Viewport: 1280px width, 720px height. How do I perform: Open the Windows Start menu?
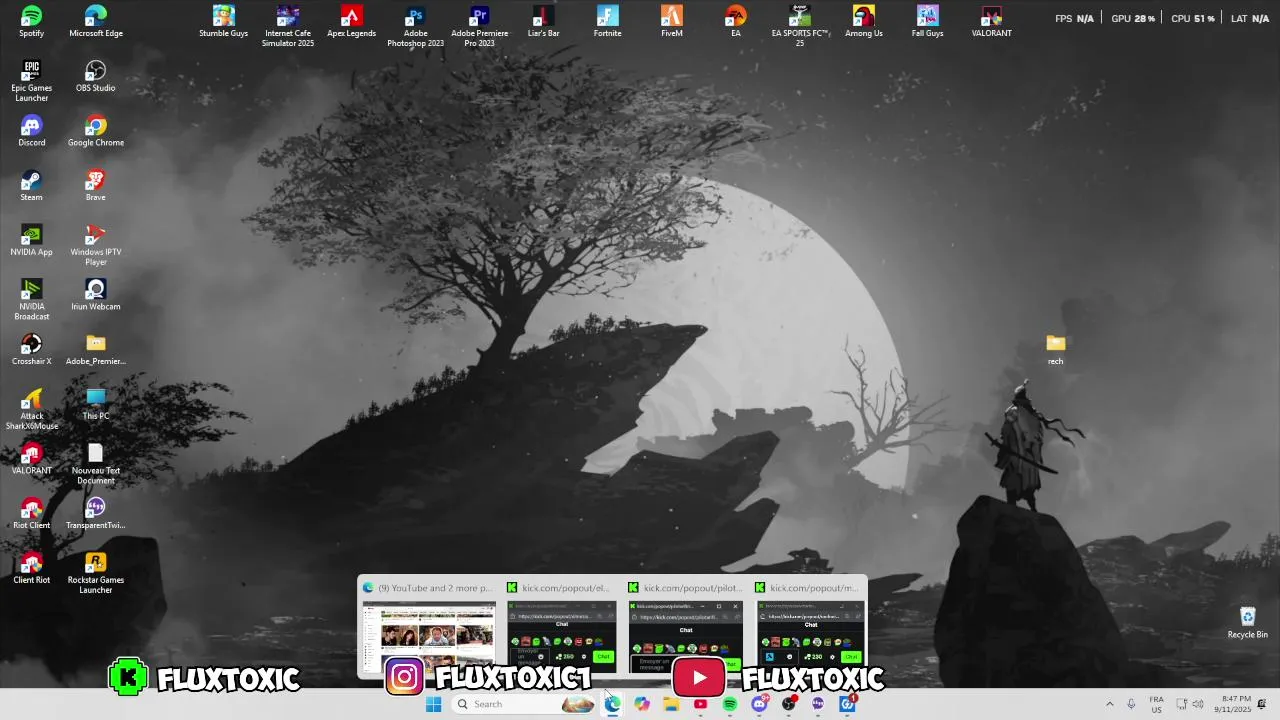pos(433,704)
